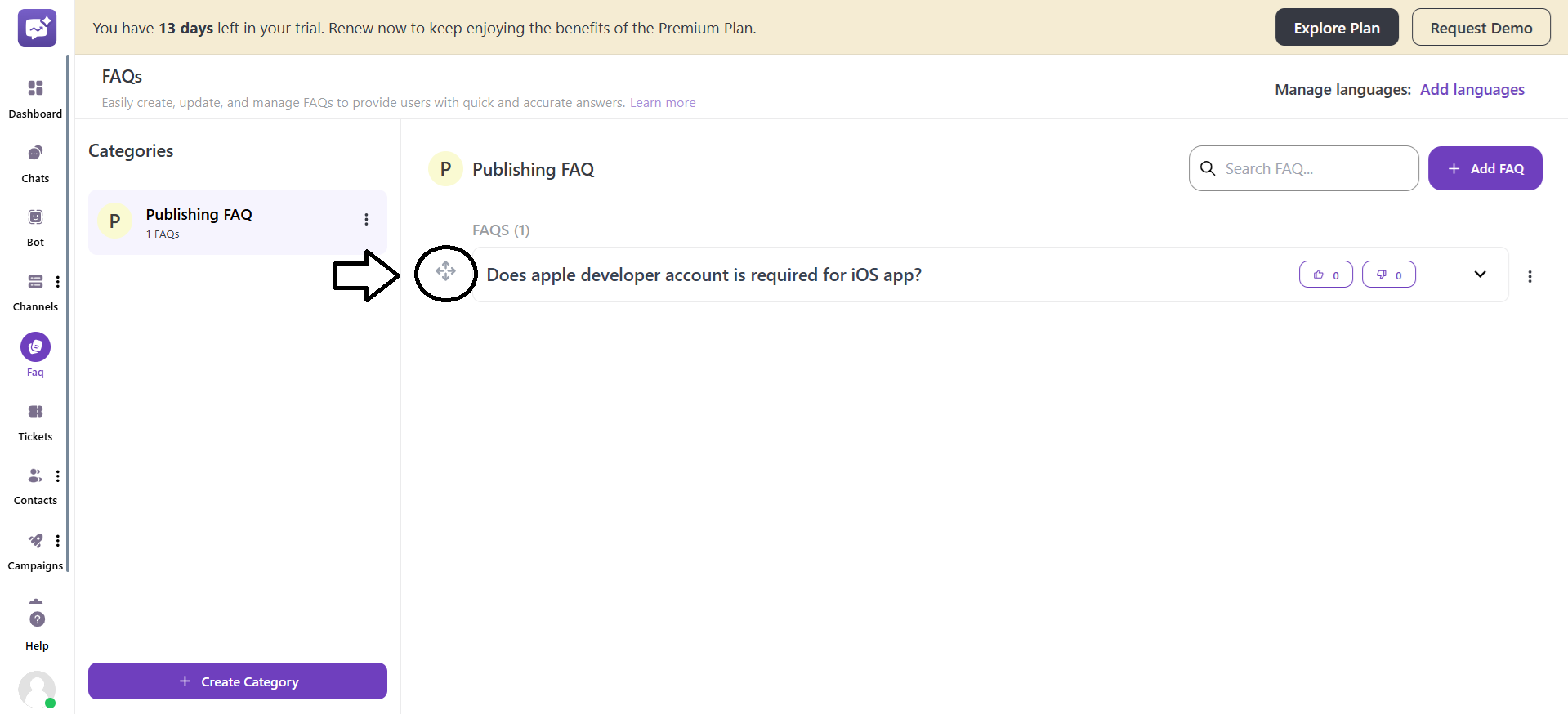The height and width of the screenshot is (719, 1568).
Task: Click the Categories heading
Action: pos(131,151)
